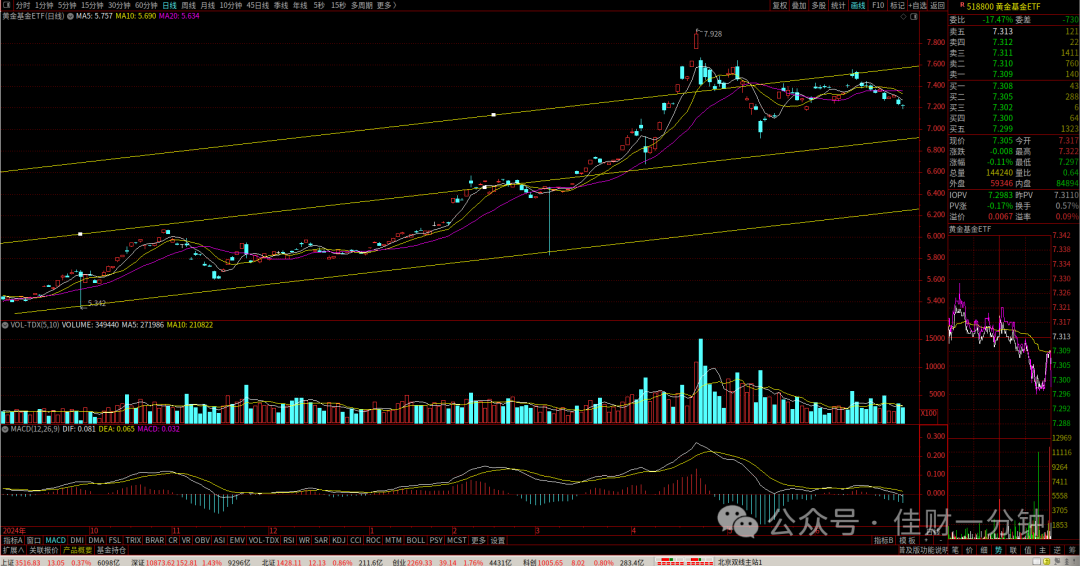Switch to the 15分钟 period

coord(92,6)
